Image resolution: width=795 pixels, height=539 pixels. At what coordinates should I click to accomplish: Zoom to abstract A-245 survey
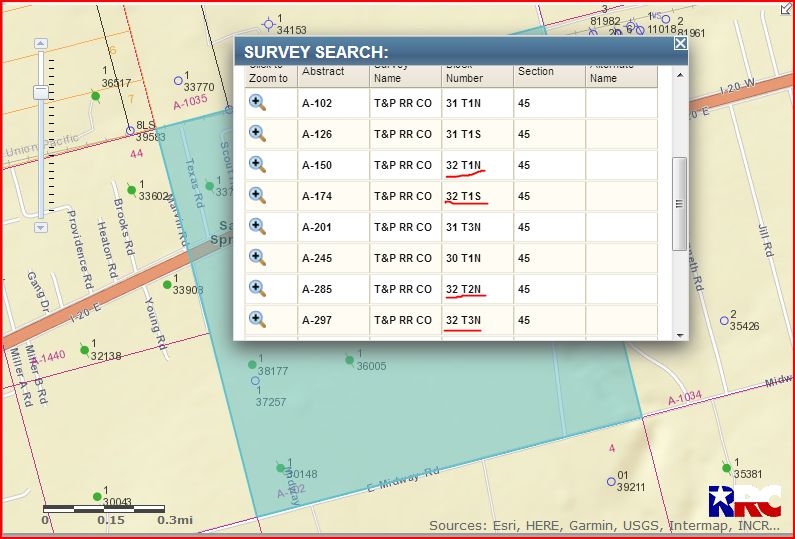coord(257,258)
